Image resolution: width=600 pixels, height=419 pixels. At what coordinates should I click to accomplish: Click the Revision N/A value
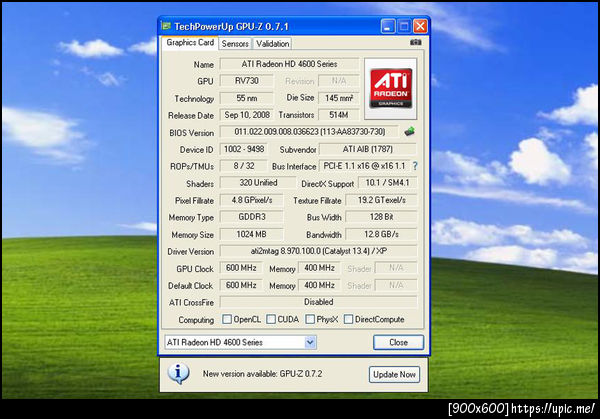click(339, 81)
